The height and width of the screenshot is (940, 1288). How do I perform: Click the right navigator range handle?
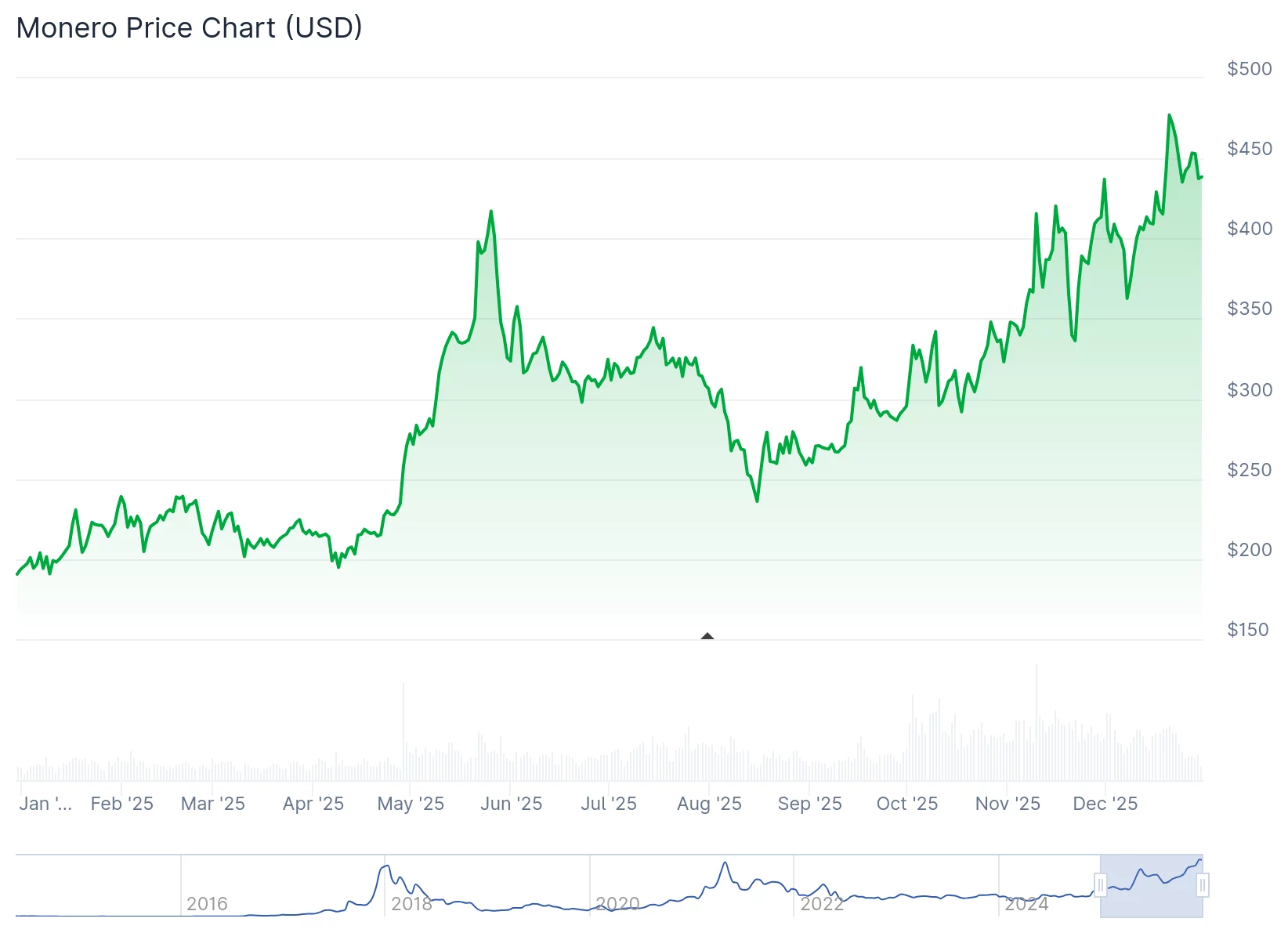pyautogui.click(x=1203, y=886)
